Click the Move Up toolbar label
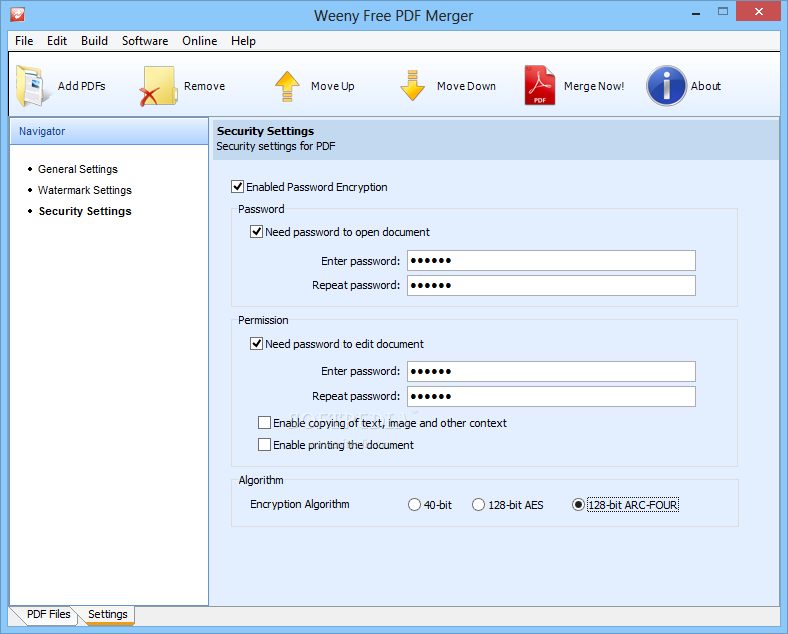The width and height of the screenshot is (788, 634). (x=333, y=86)
